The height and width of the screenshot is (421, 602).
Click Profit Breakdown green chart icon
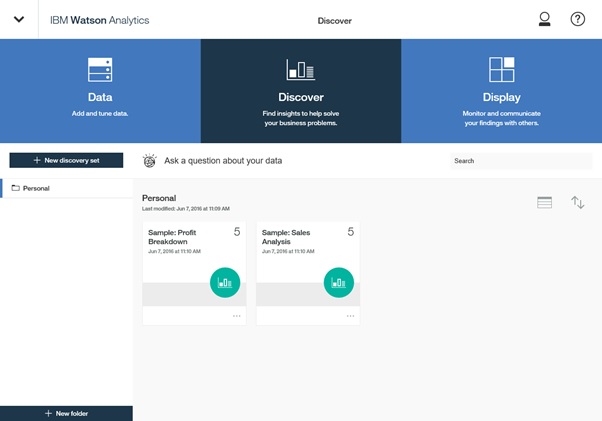point(225,283)
